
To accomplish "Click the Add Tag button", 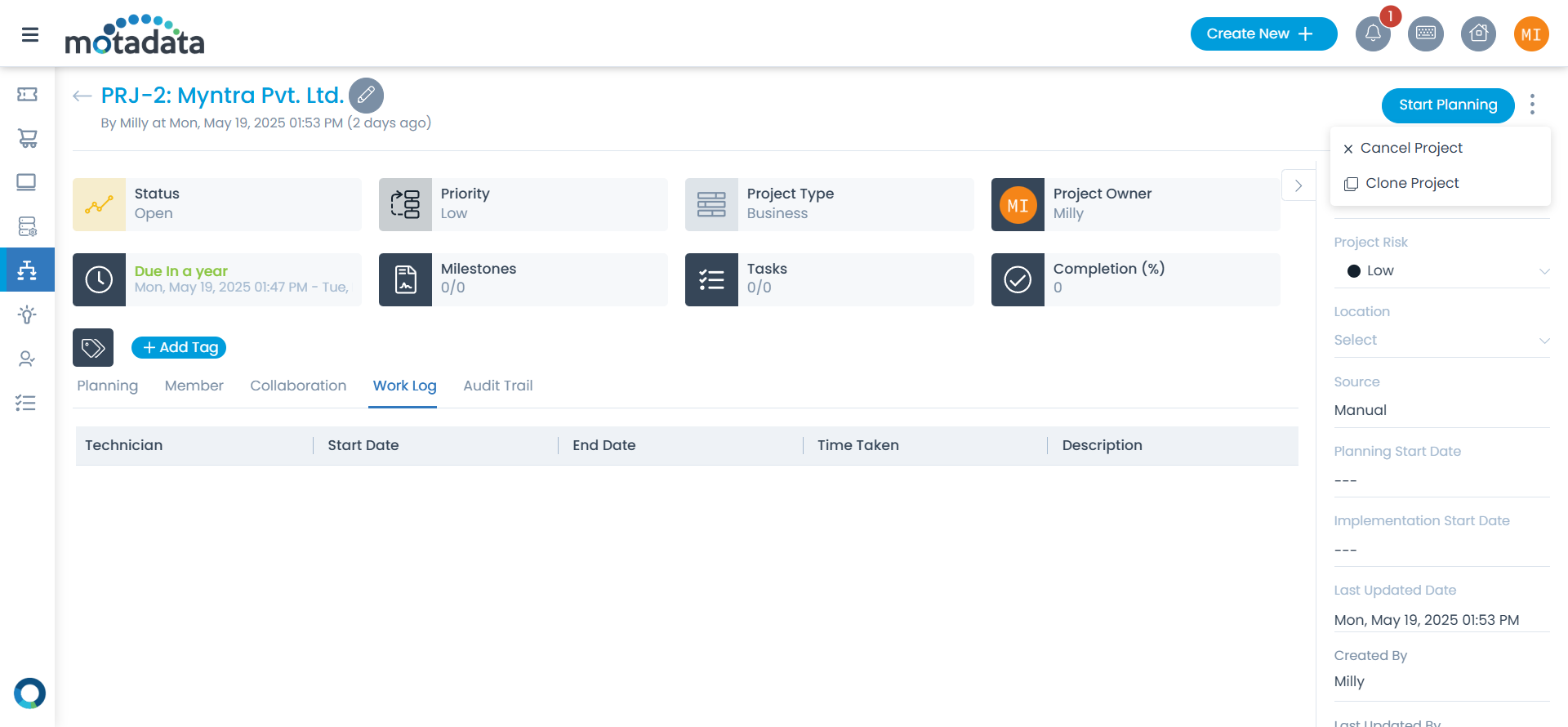I will pos(179,348).
